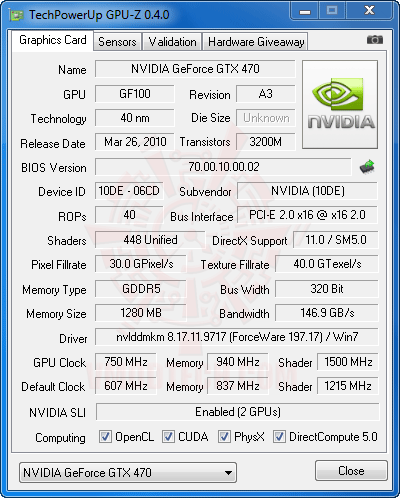The image size is (400, 498).
Task: Open the Hardware Giveaway tab
Action: [x=256, y=42]
